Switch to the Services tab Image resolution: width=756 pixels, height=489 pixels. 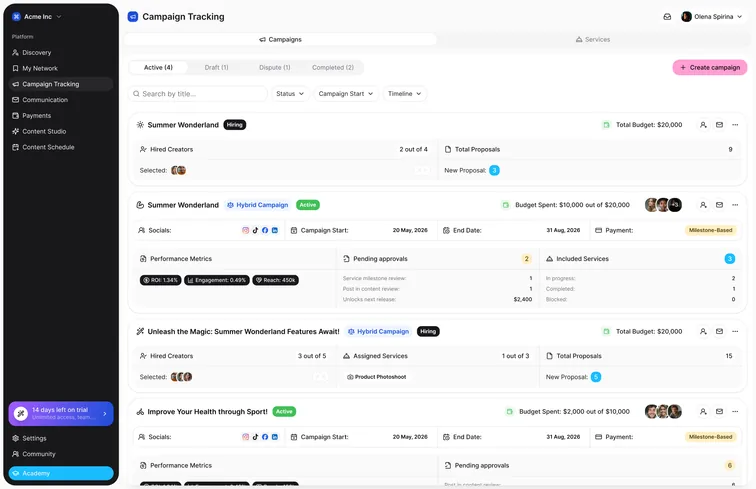(x=593, y=40)
